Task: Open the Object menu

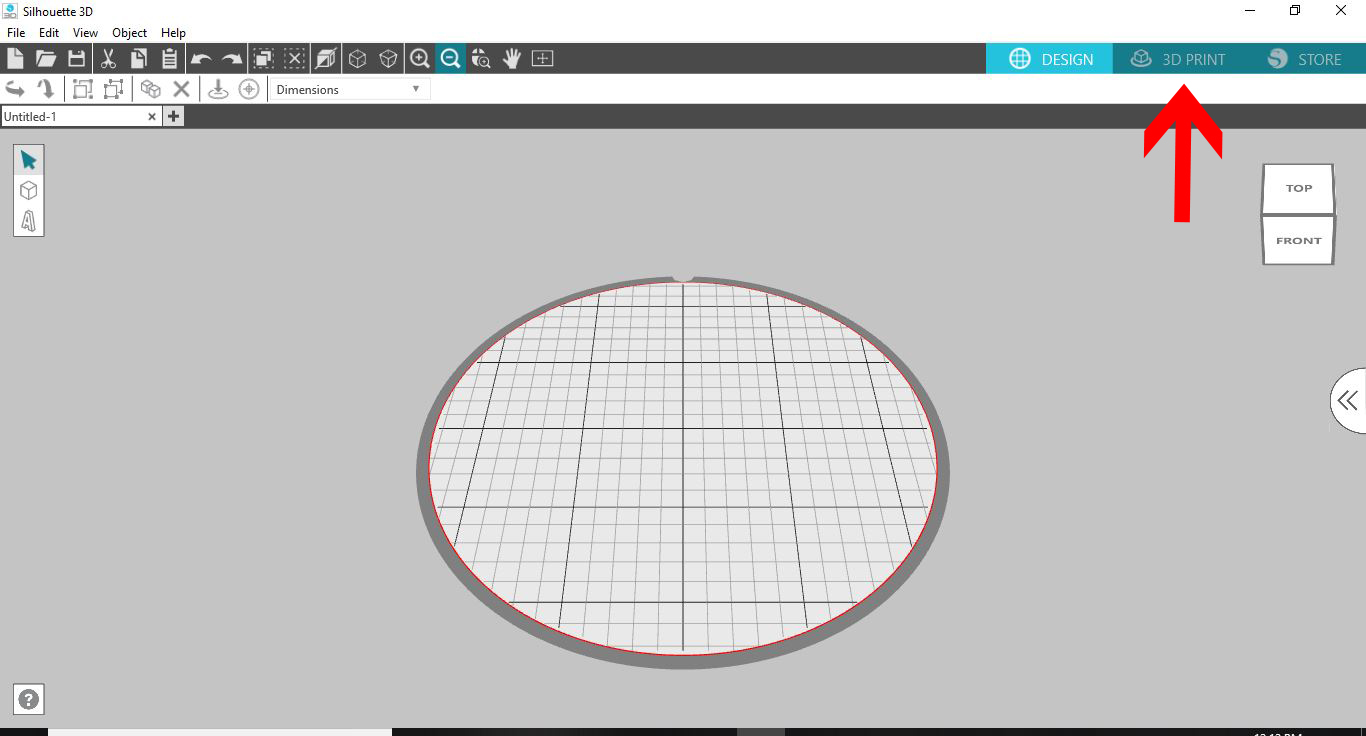Action: click(x=130, y=33)
